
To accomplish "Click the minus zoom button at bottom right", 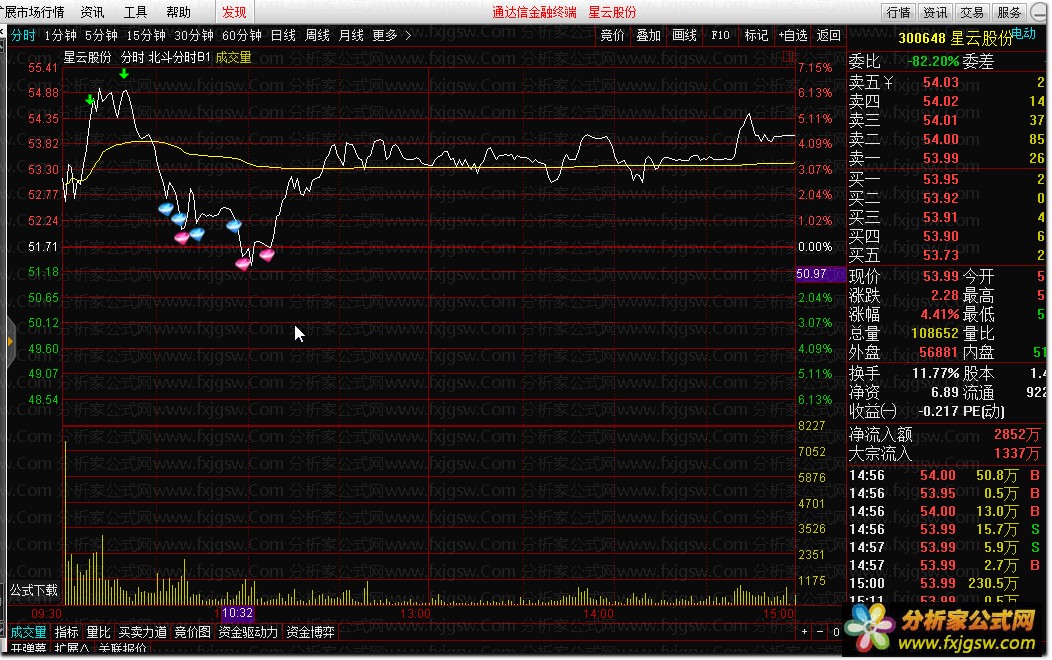I will click(820, 632).
